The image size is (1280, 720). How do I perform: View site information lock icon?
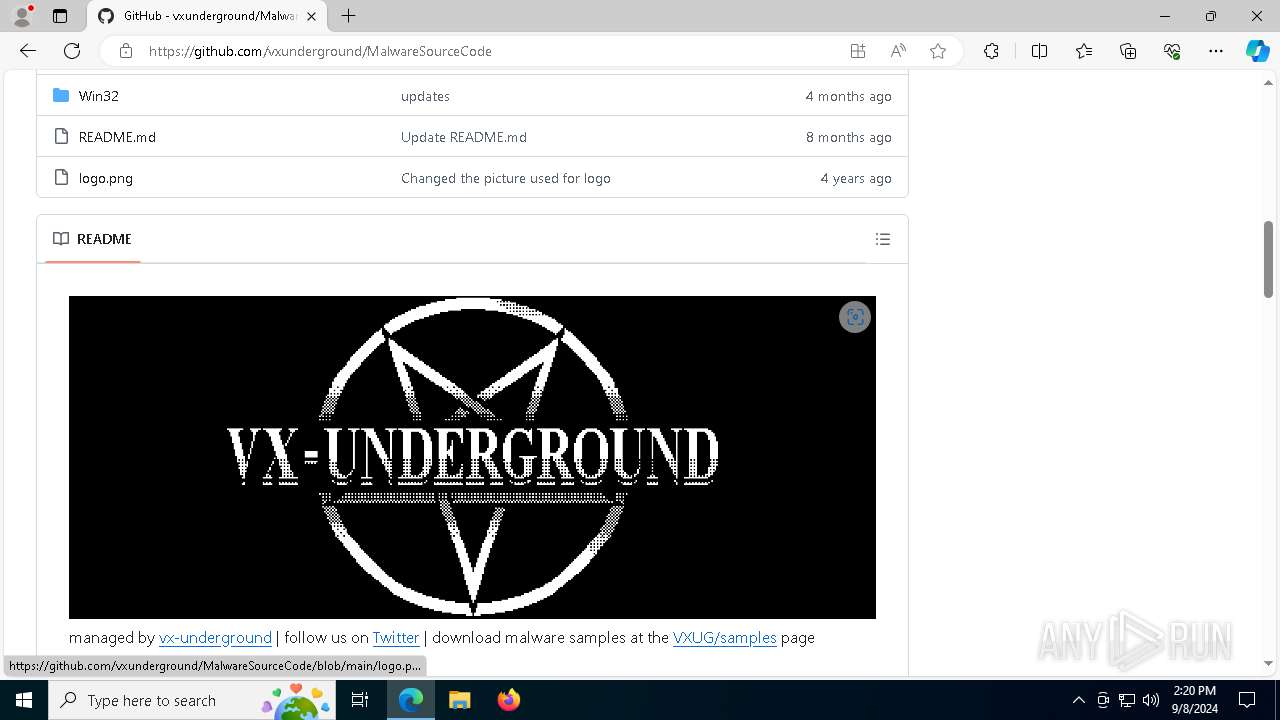pyautogui.click(x=125, y=51)
